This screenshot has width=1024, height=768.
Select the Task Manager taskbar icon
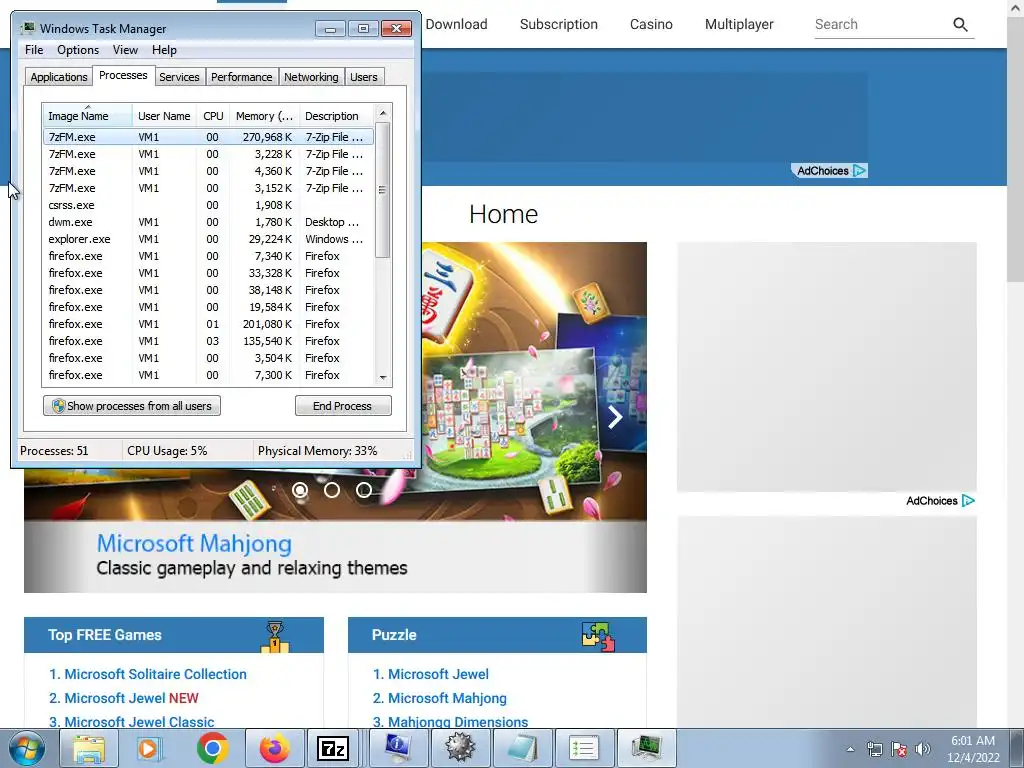pos(646,748)
